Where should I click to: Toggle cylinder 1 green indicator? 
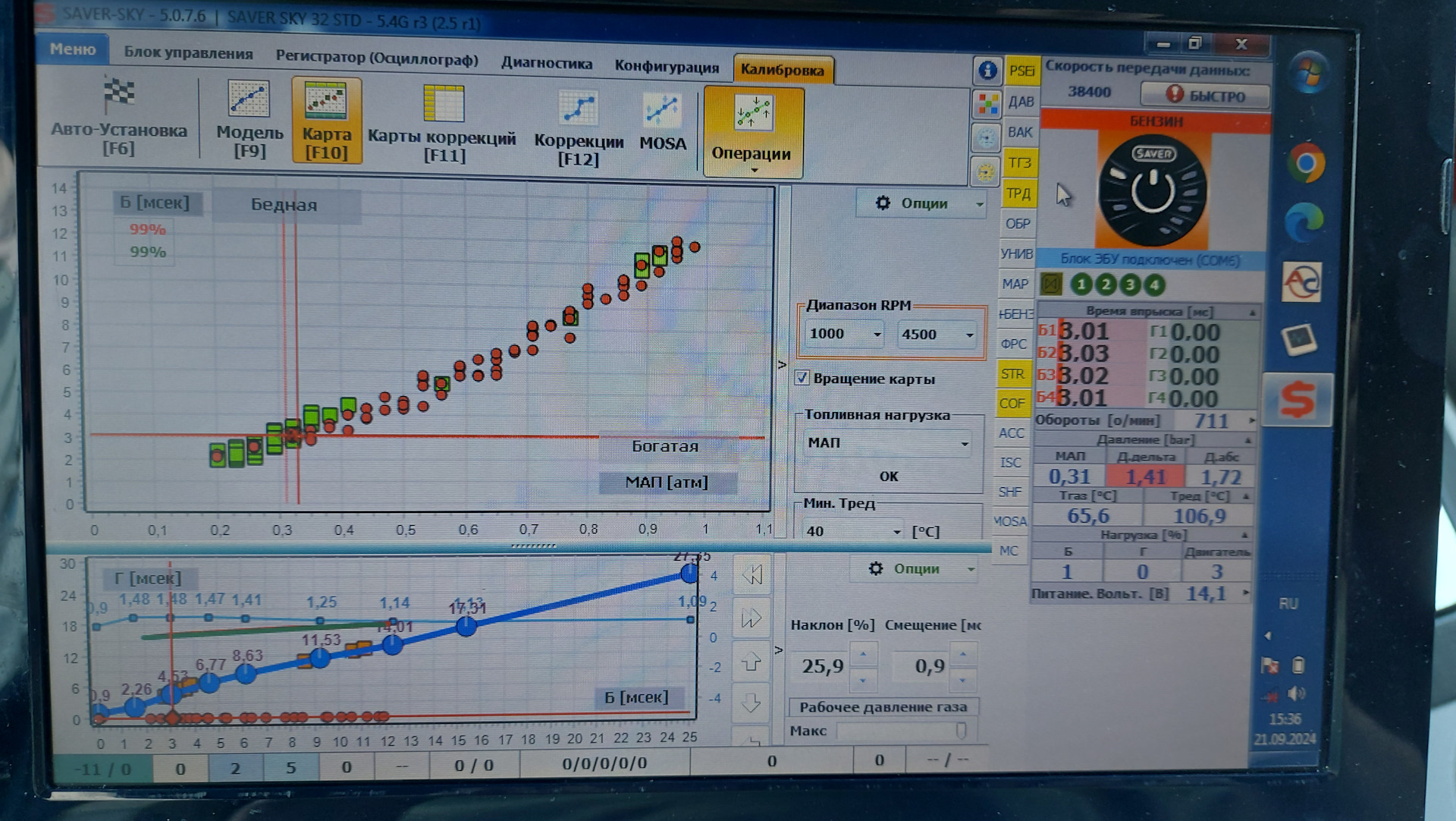(x=1081, y=285)
